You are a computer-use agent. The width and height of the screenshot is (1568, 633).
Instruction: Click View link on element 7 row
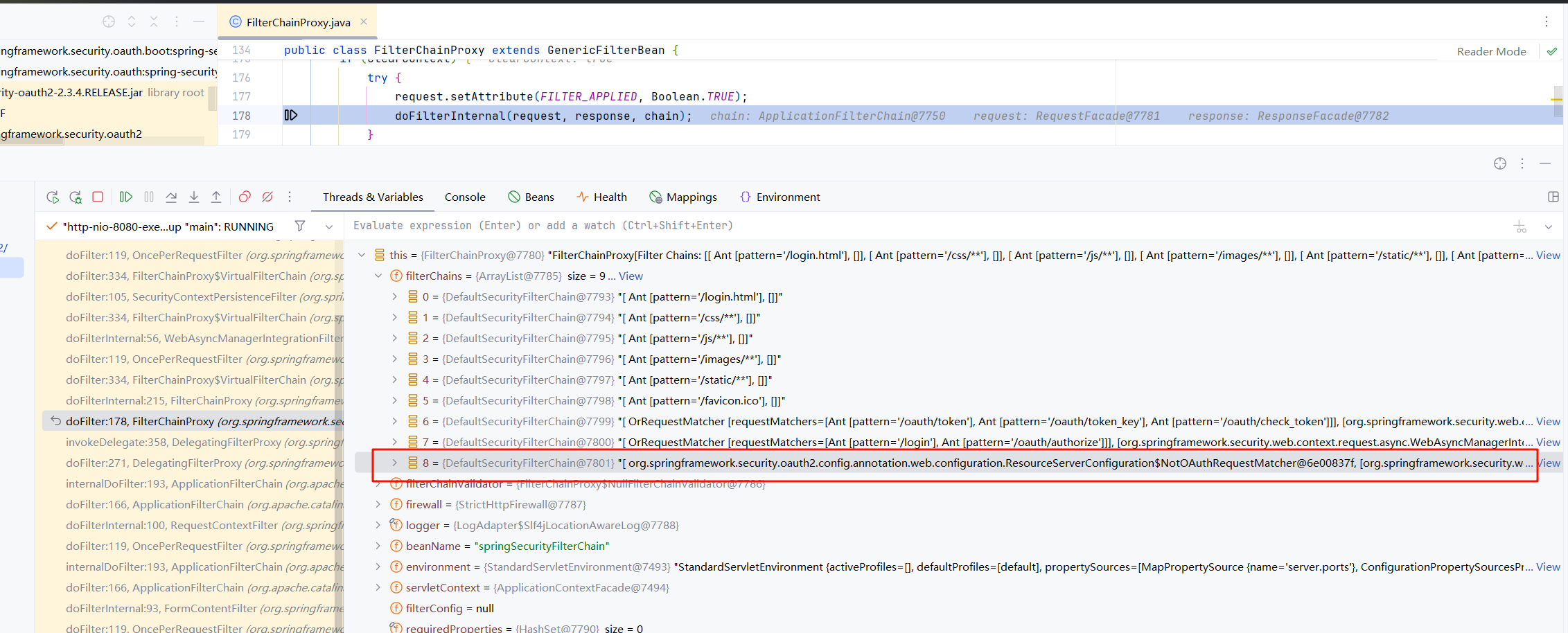click(1548, 442)
